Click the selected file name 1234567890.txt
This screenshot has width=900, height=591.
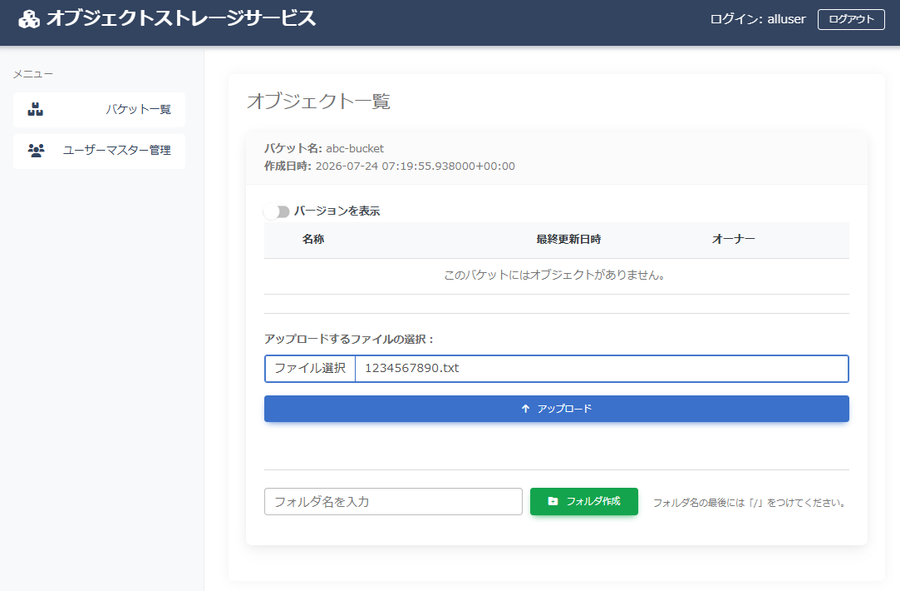[x=412, y=368]
